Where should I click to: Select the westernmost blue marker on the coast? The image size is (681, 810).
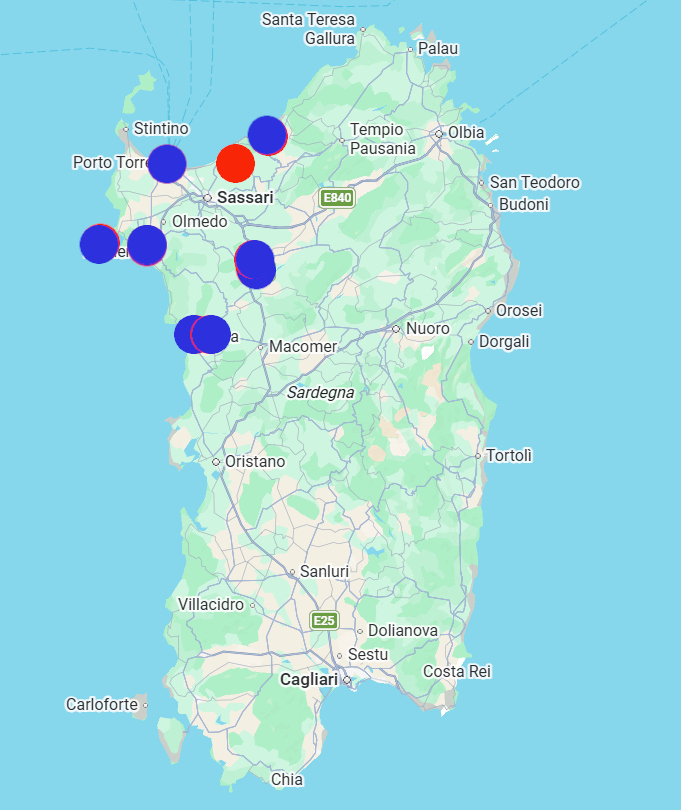(100, 244)
